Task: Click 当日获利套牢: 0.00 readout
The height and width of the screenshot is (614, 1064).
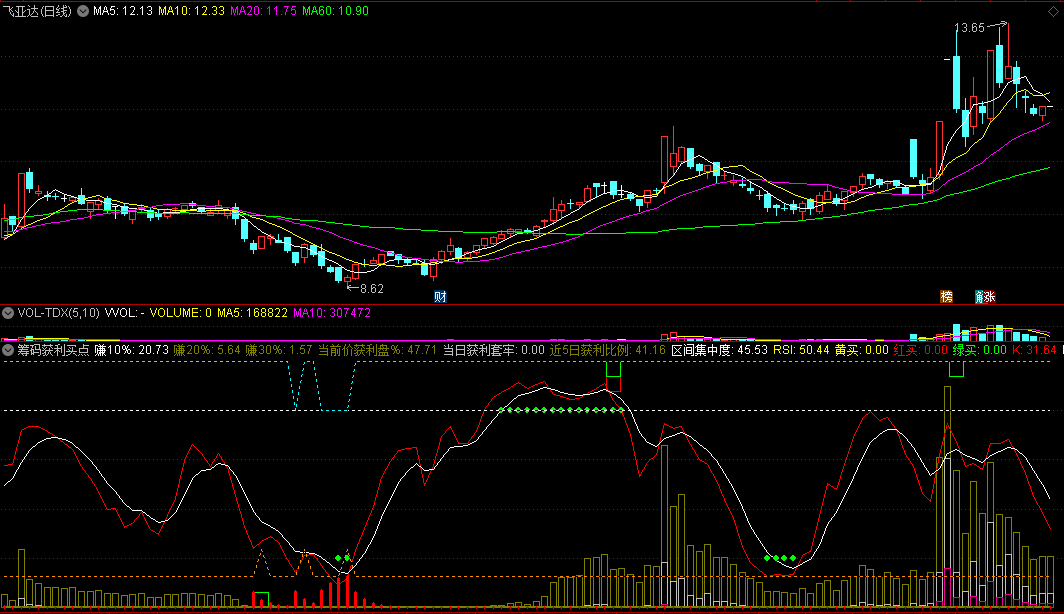Action: point(494,350)
